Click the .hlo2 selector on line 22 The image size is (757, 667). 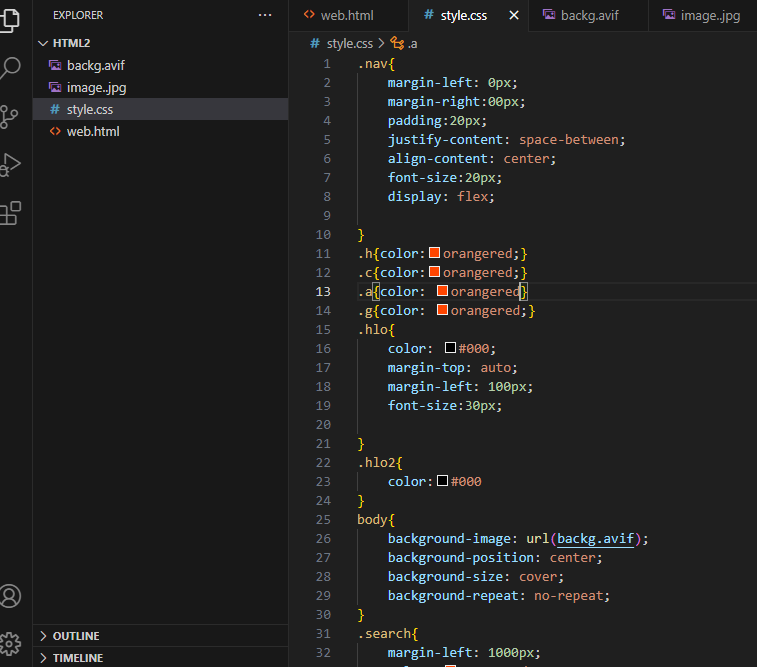[x=376, y=462]
